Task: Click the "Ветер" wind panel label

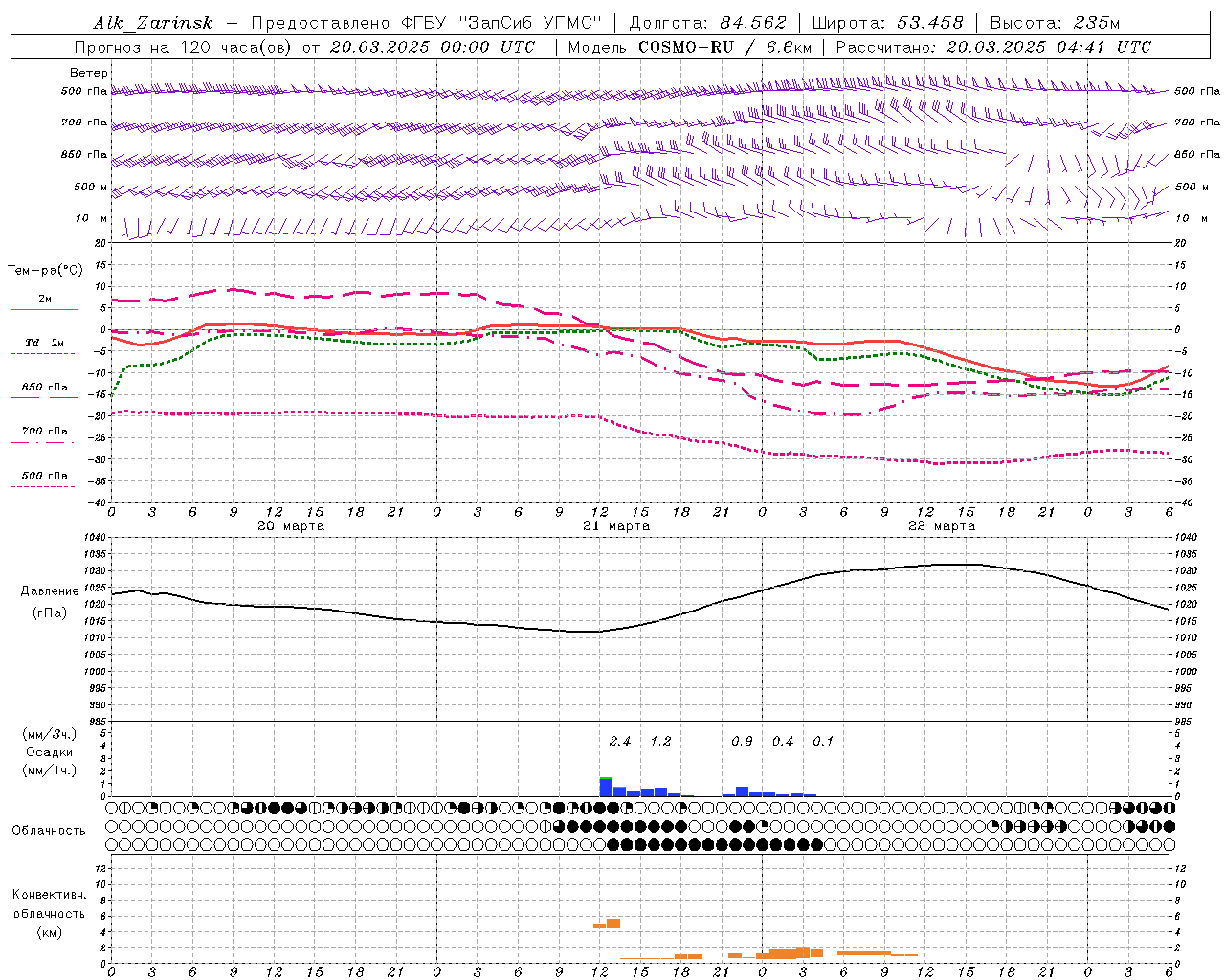Action: (x=89, y=73)
